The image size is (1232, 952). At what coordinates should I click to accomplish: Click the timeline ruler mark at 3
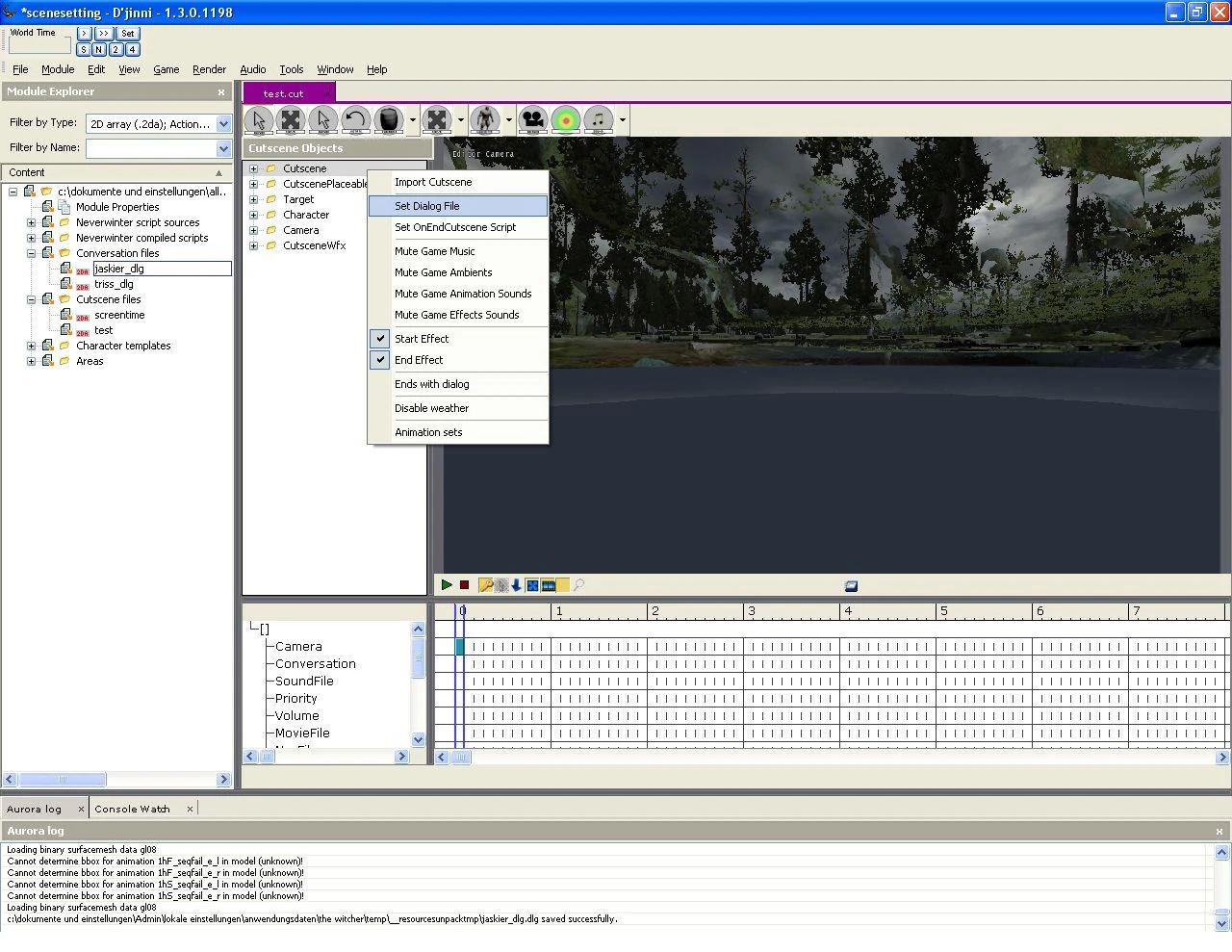pos(751,611)
